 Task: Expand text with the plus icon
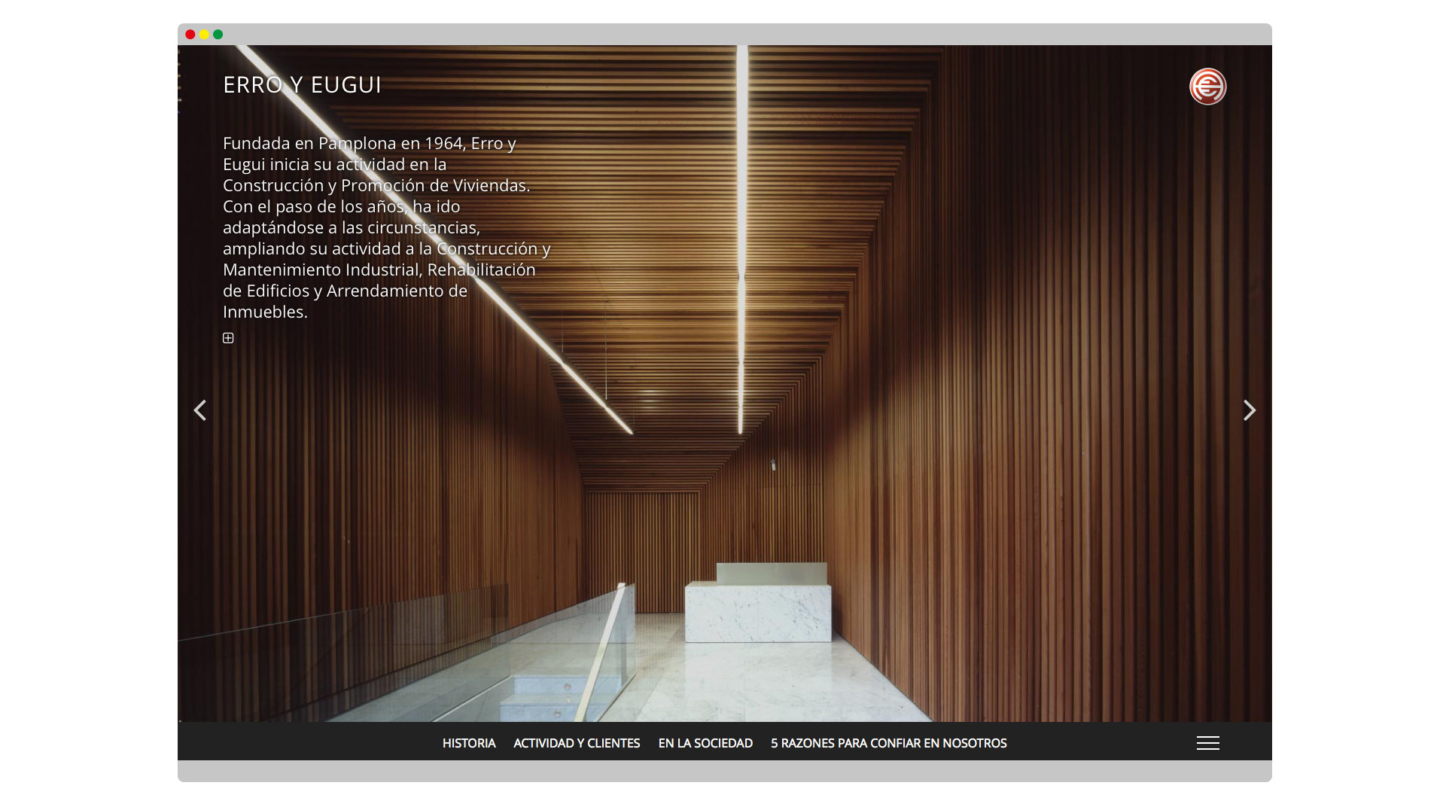[228, 338]
